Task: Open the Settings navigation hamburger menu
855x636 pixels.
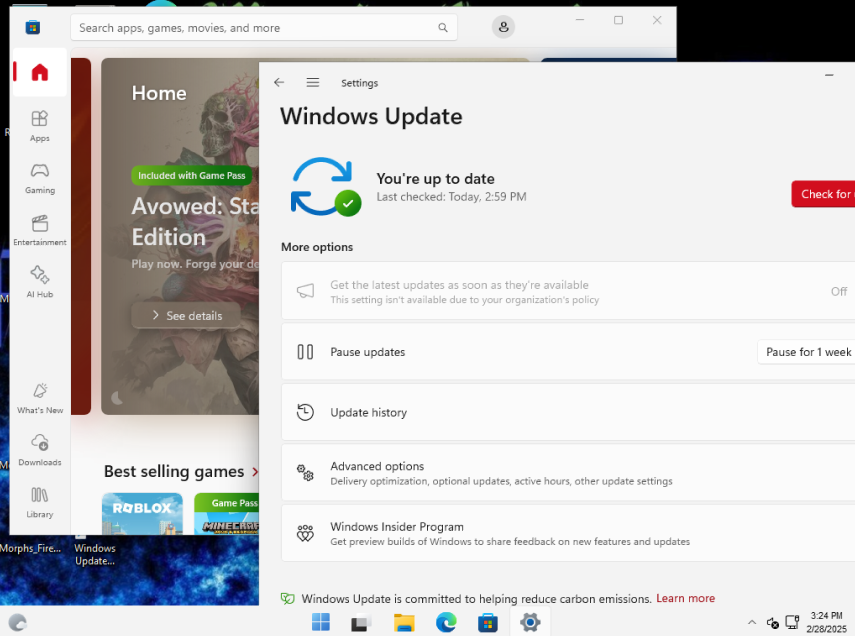Action: tap(312, 82)
